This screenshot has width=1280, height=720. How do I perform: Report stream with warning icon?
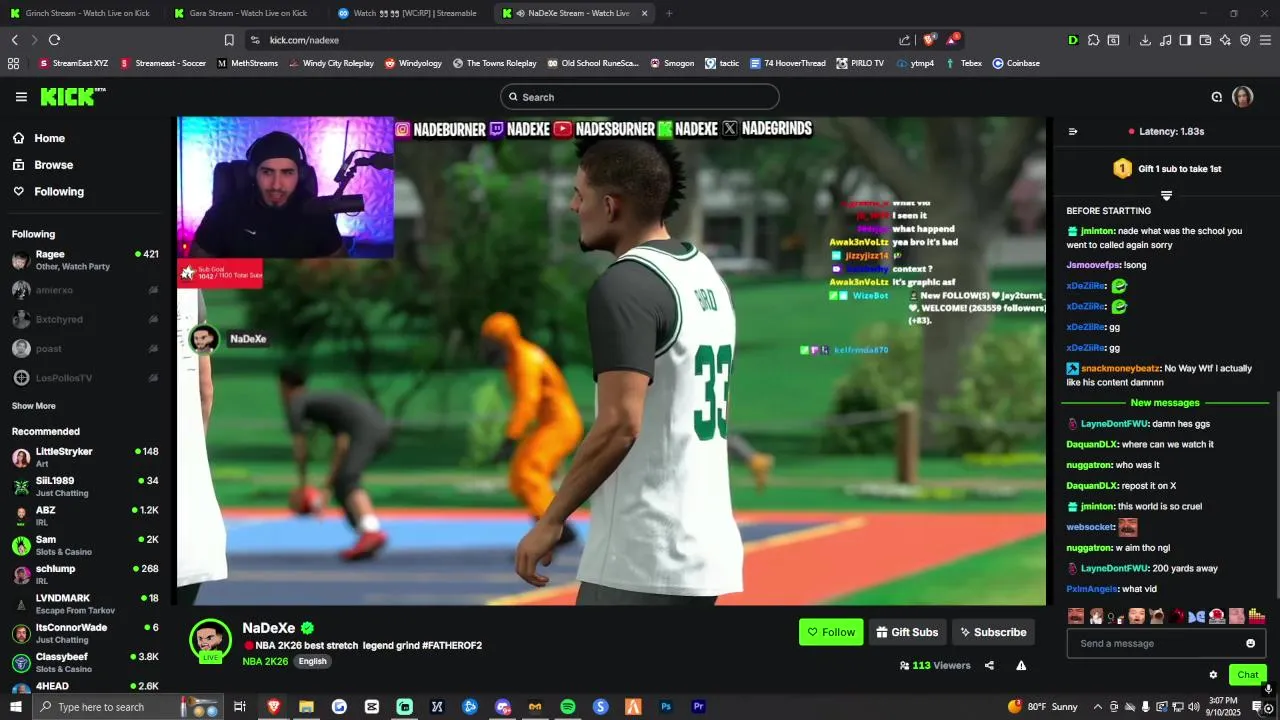point(1021,665)
